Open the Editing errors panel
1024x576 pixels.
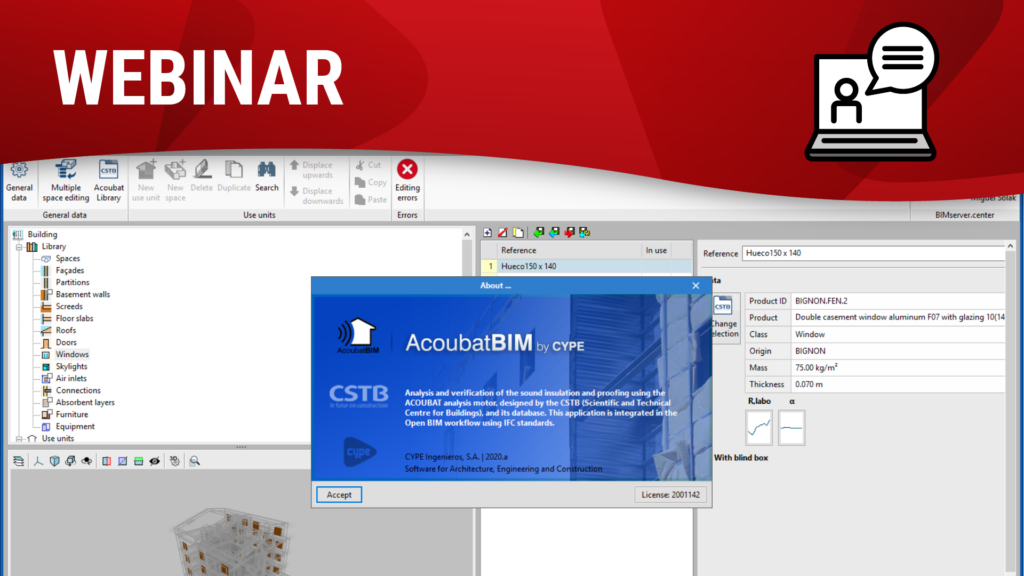(x=407, y=179)
